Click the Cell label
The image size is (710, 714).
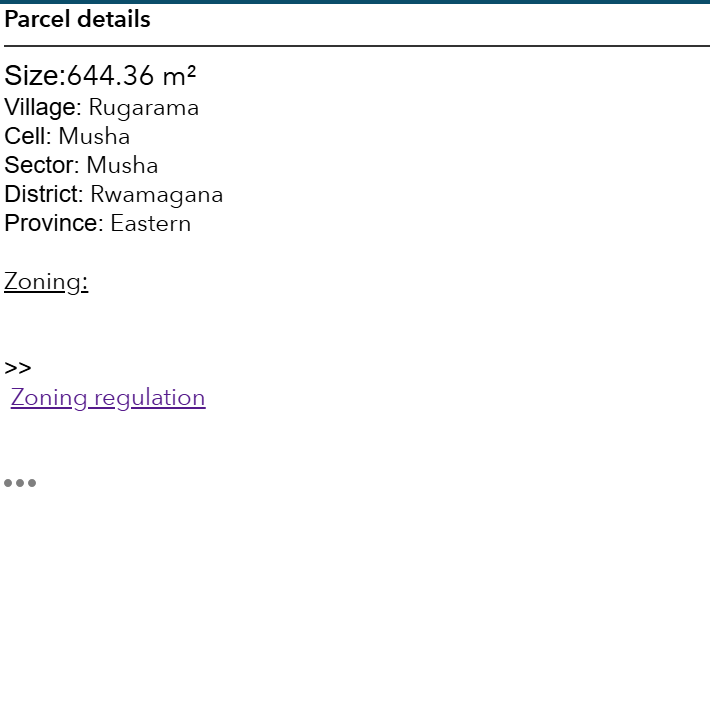tap(25, 137)
